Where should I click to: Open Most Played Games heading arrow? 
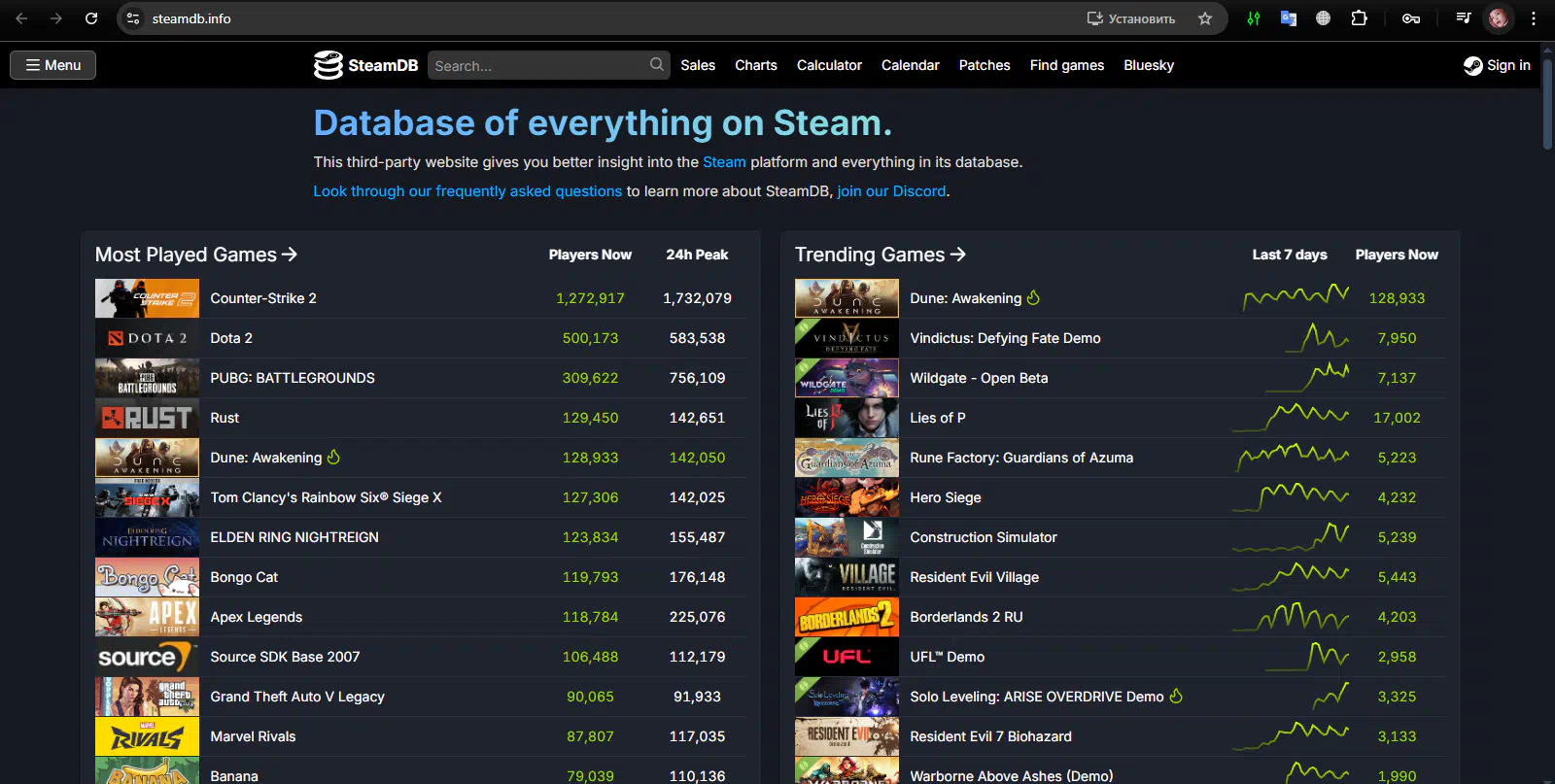tap(290, 255)
